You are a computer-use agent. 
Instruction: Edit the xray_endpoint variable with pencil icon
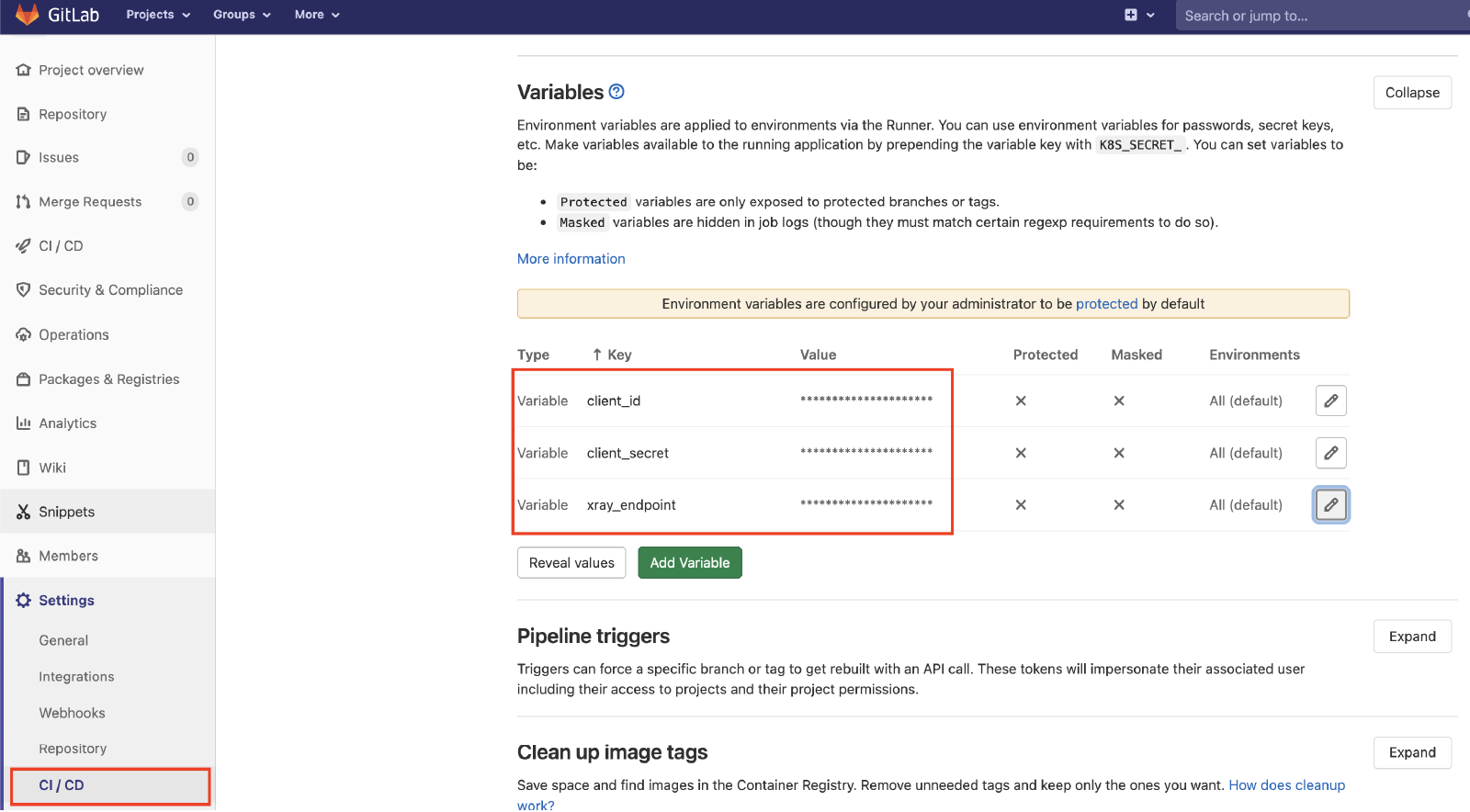pyautogui.click(x=1330, y=505)
